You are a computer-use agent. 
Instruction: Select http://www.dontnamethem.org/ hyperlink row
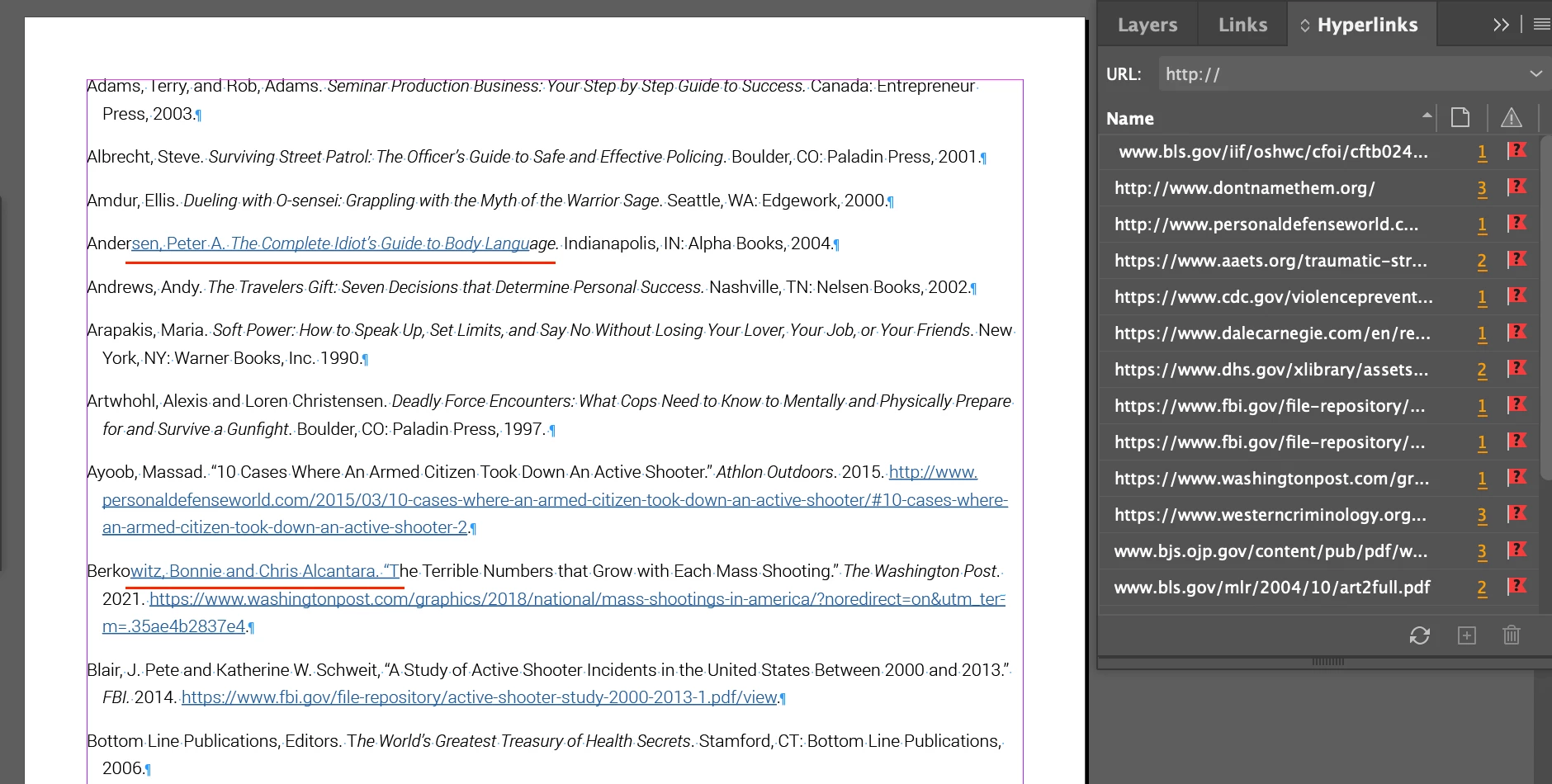point(1318,188)
